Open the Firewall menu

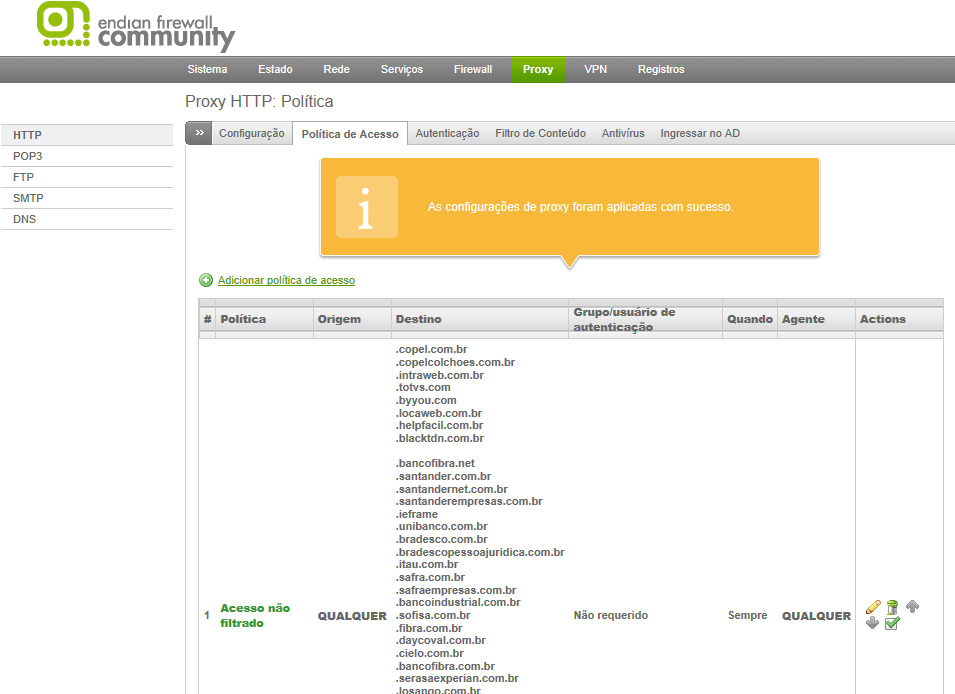tap(473, 69)
